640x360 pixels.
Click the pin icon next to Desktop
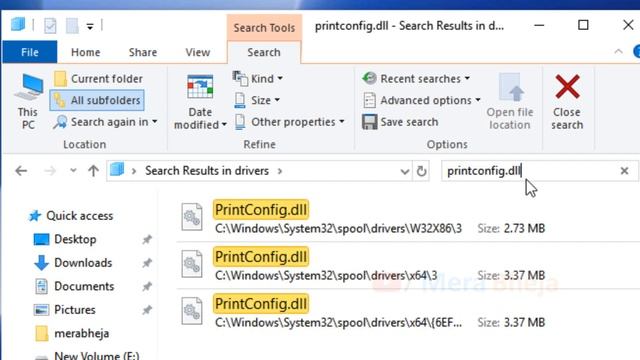[x=147, y=239]
